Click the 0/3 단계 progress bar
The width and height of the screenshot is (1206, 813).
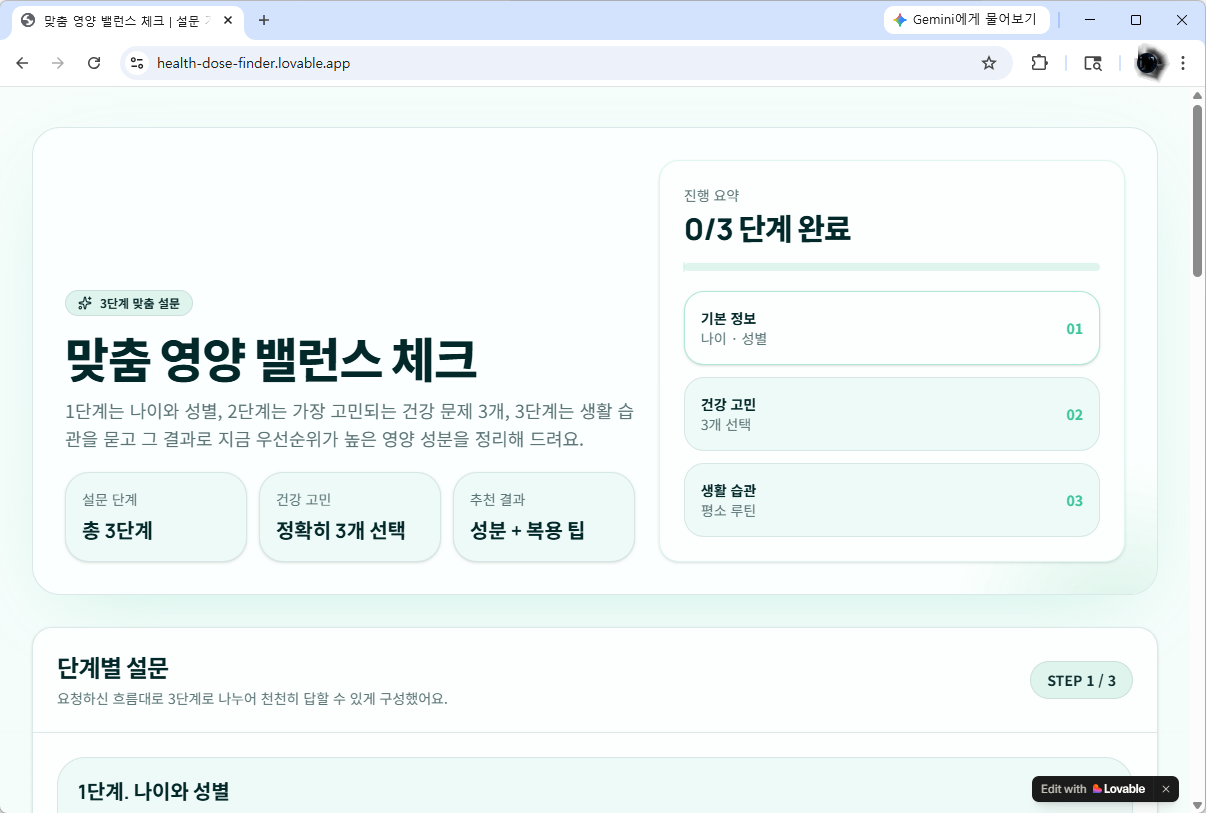point(890,267)
